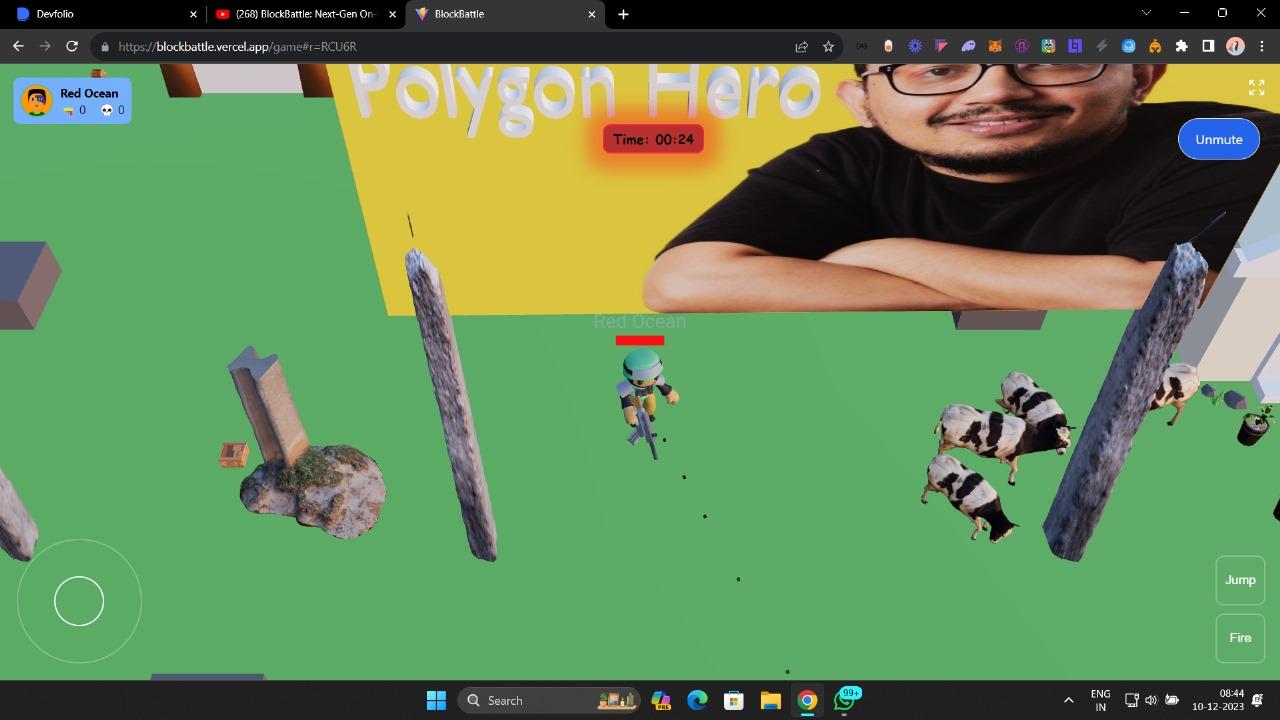Click the Unmute button
The height and width of the screenshot is (720, 1280).
click(x=1218, y=139)
